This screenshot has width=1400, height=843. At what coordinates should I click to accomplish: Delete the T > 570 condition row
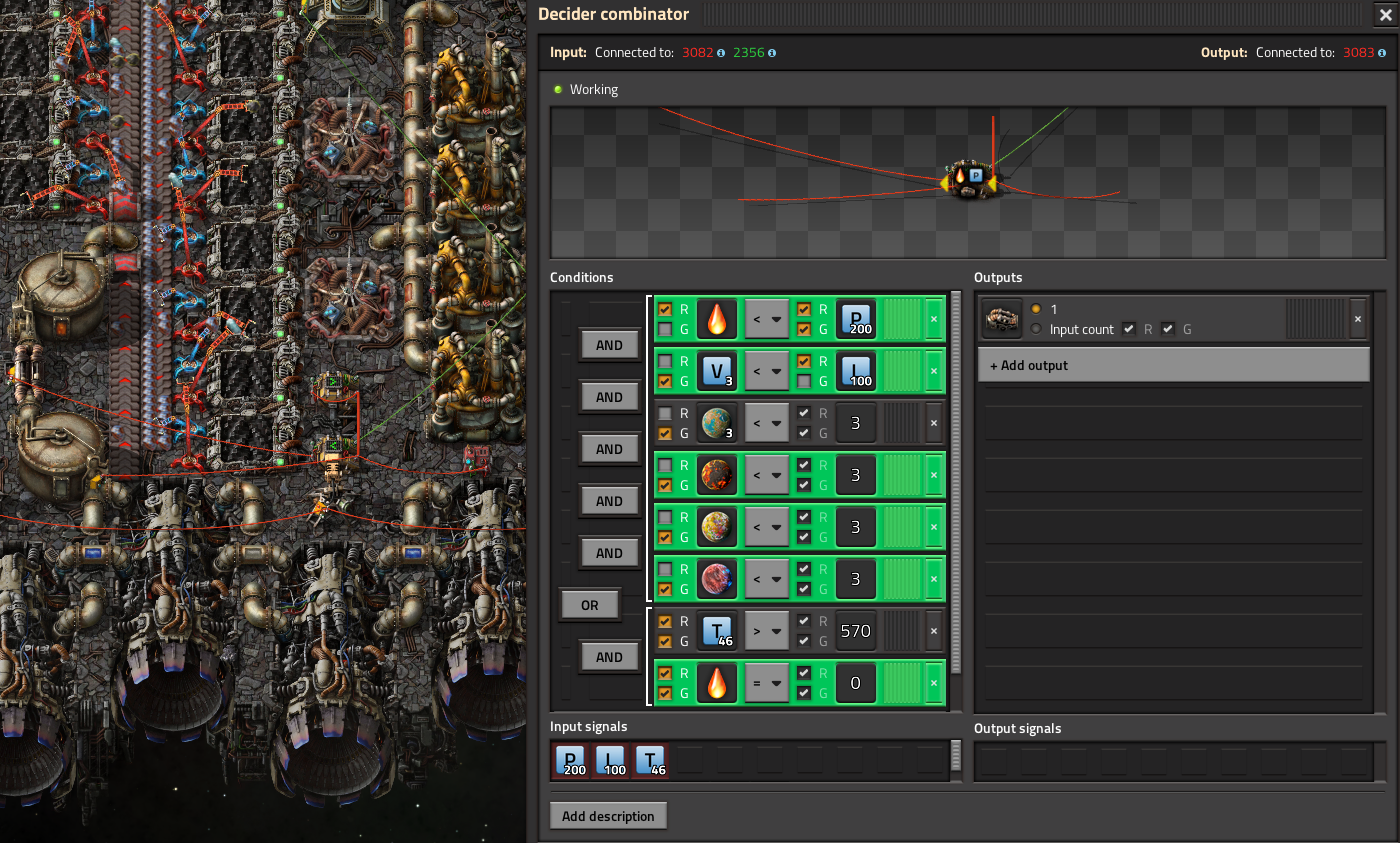(x=934, y=631)
